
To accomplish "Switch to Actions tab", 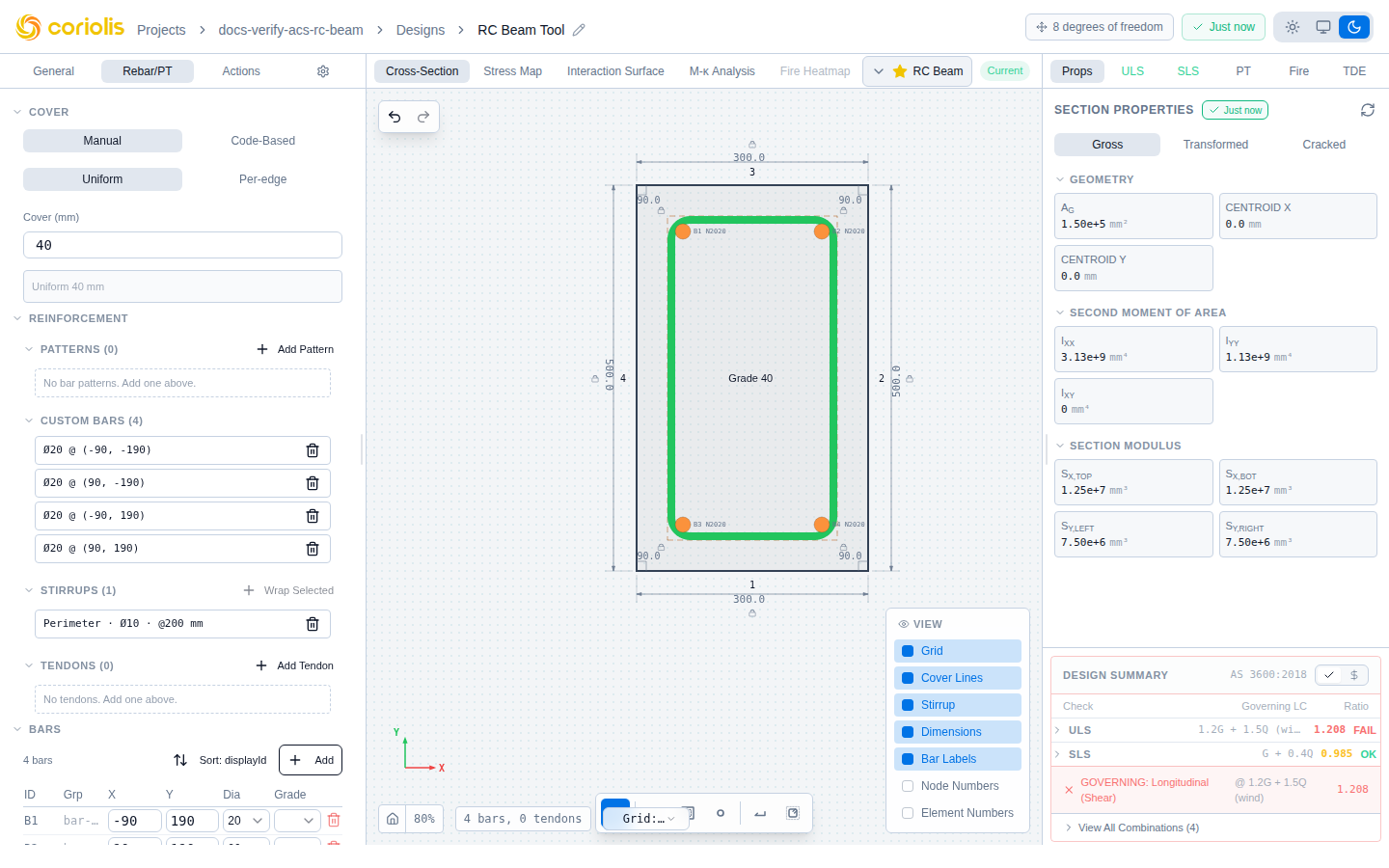I will (241, 71).
